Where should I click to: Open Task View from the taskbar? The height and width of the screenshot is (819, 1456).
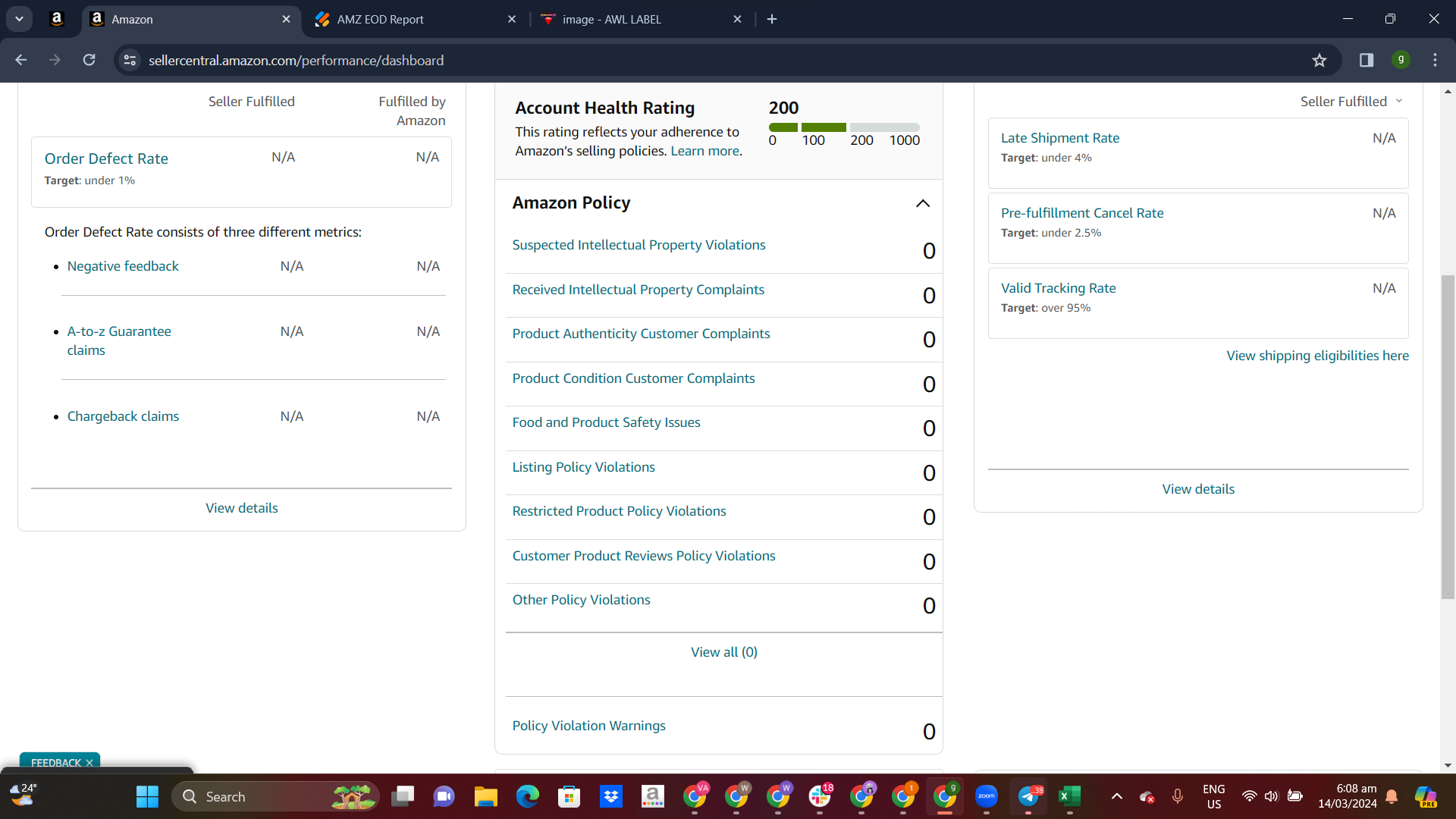coord(403,796)
